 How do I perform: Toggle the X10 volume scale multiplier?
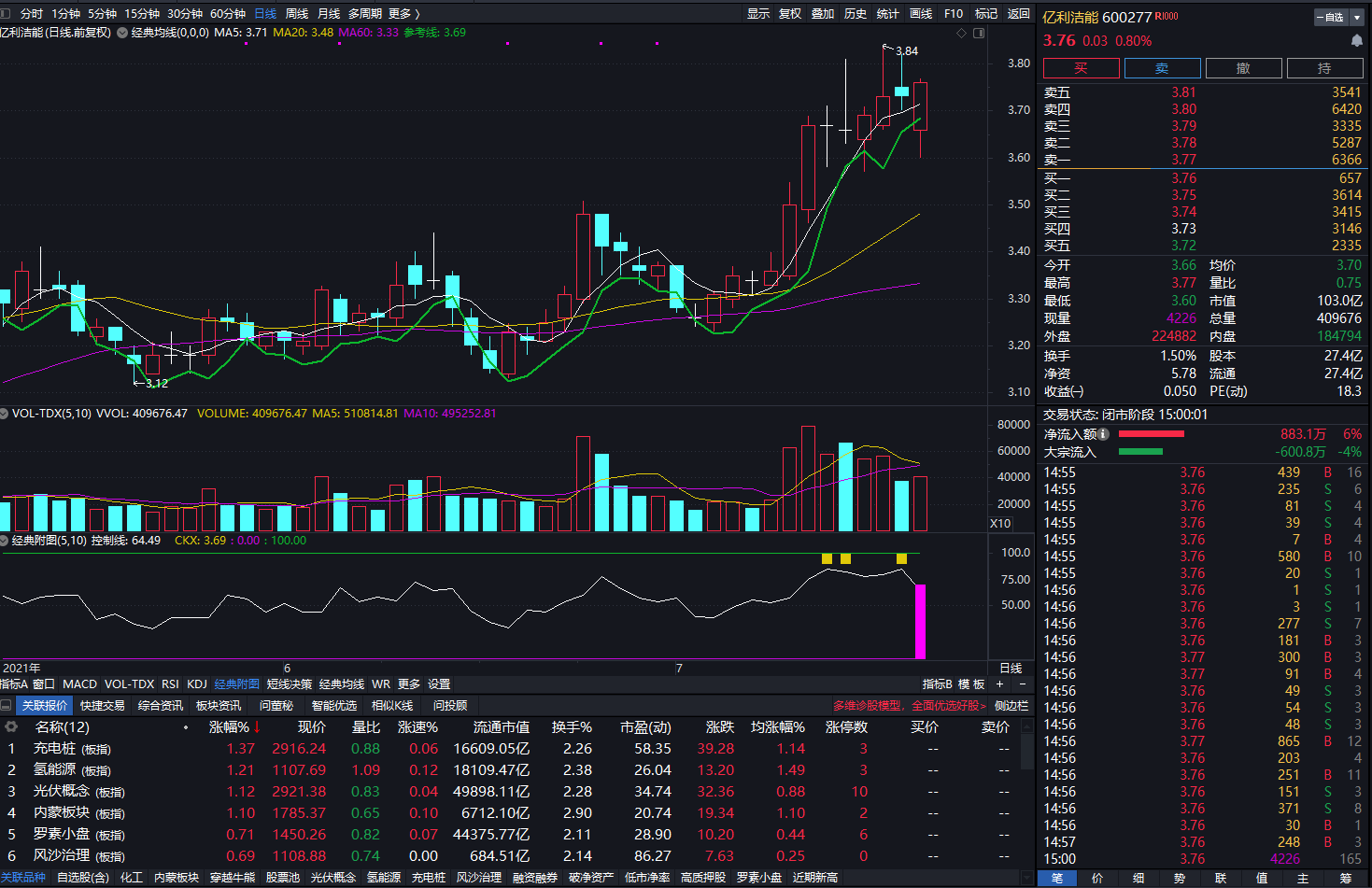(x=1000, y=524)
